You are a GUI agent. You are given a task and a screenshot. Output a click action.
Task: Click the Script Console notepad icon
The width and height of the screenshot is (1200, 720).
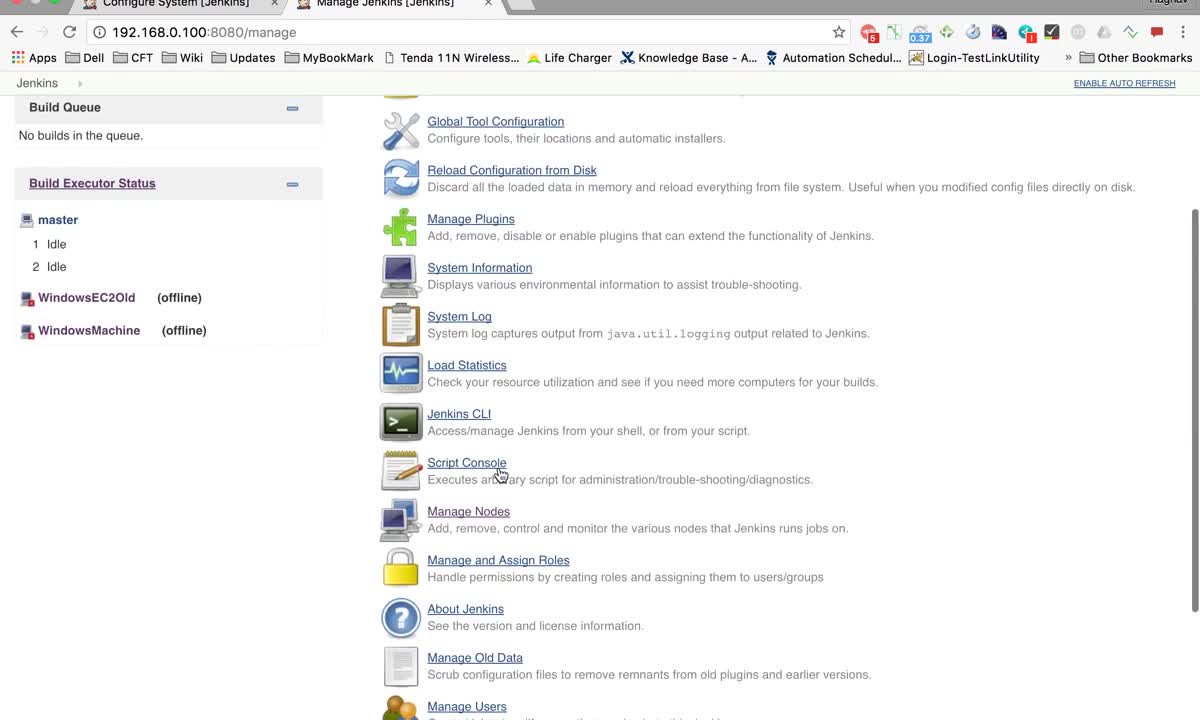pos(401,471)
